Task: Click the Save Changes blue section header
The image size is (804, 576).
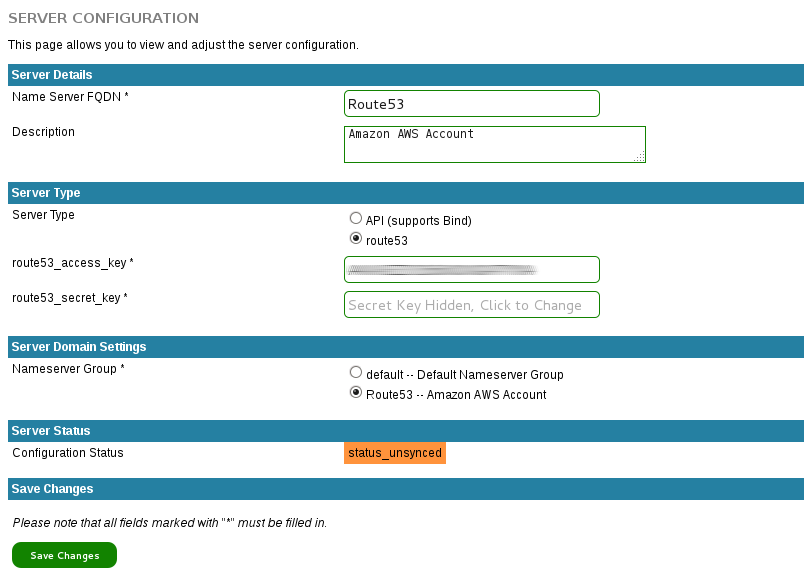Action: point(406,489)
